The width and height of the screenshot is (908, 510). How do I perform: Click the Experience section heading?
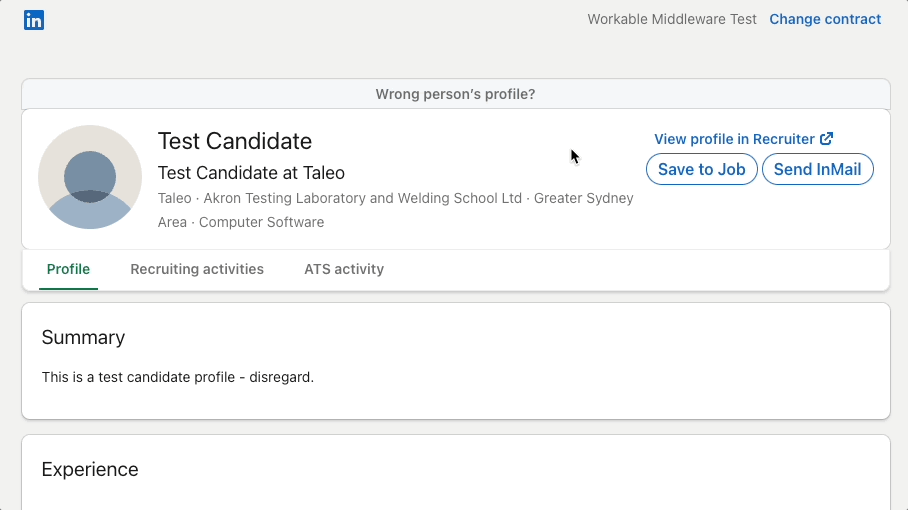(90, 469)
